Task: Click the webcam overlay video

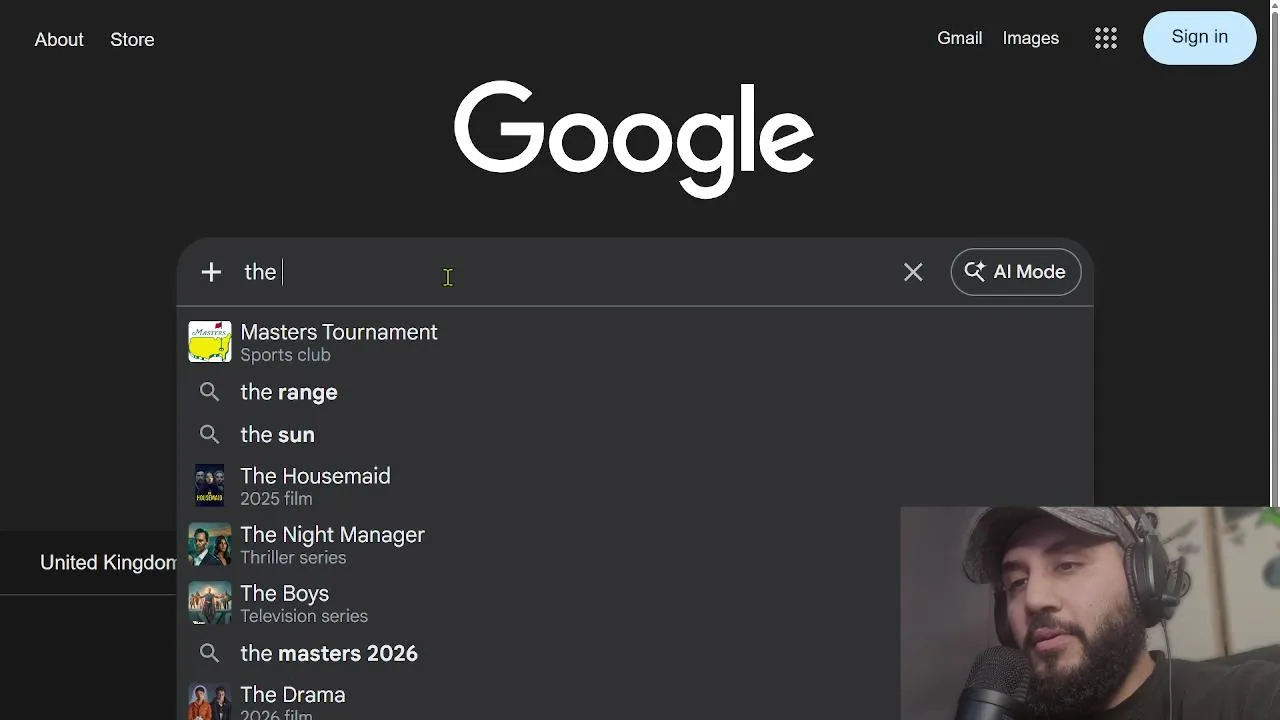Action: pyautogui.click(x=1090, y=613)
